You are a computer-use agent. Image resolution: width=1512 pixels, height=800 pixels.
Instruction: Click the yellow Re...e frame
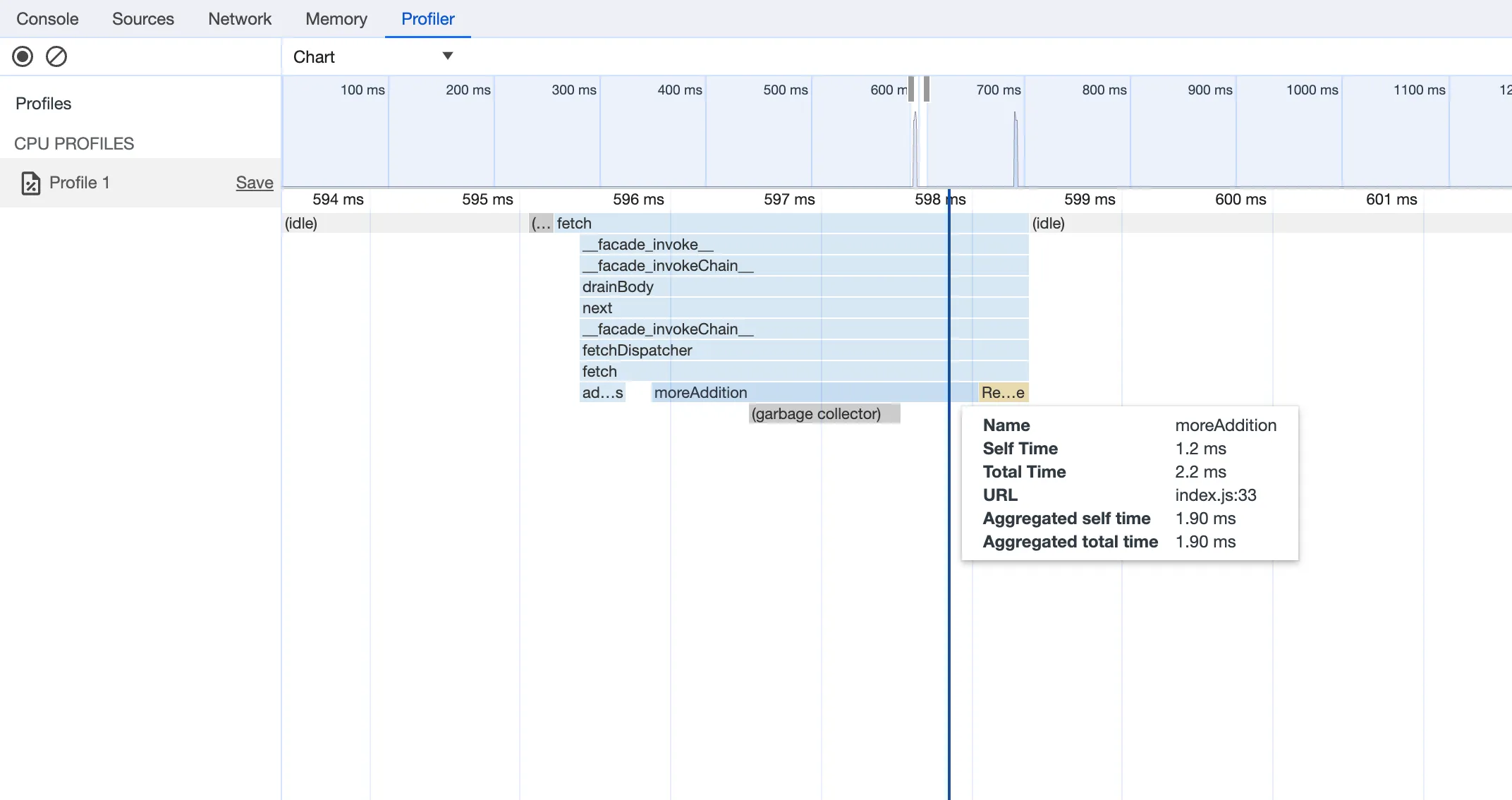click(1003, 393)
